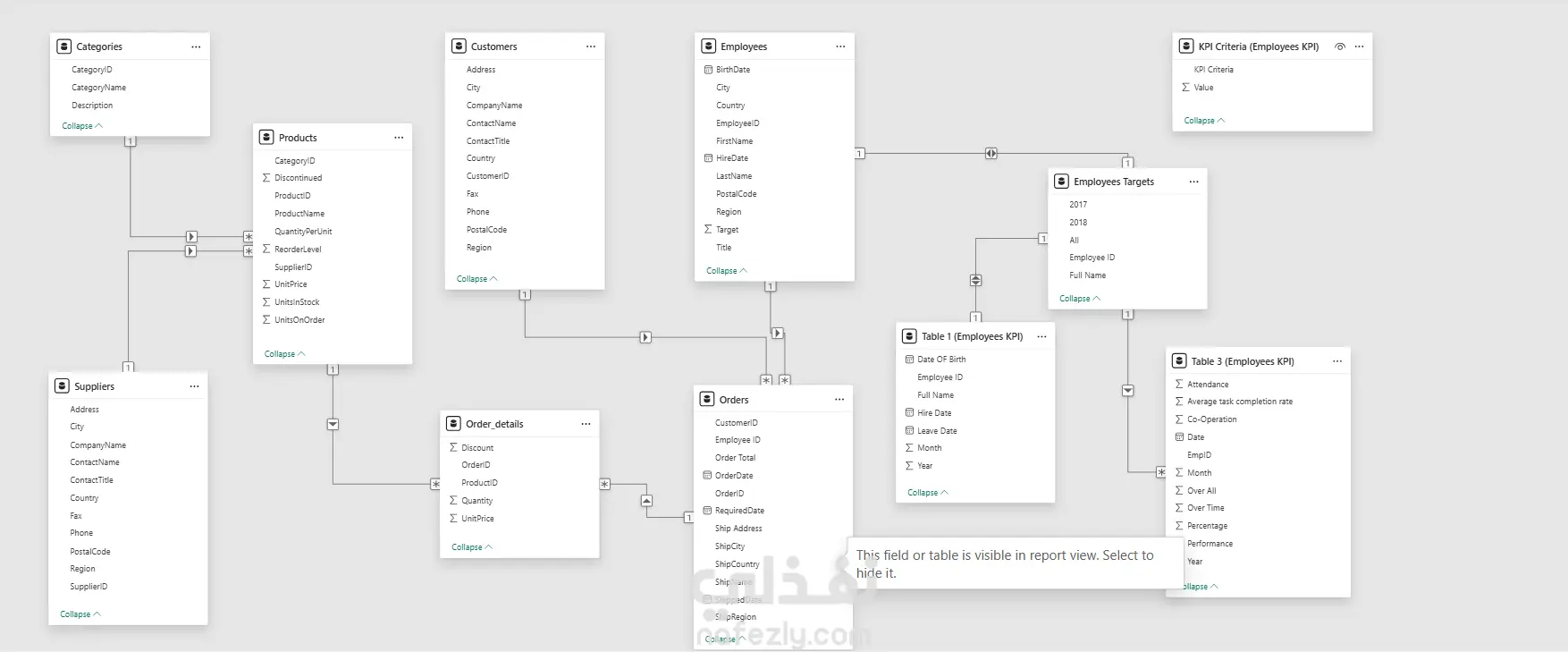Open more options for Table 3 (Employees KPI)

click(x=1337, y=361)
